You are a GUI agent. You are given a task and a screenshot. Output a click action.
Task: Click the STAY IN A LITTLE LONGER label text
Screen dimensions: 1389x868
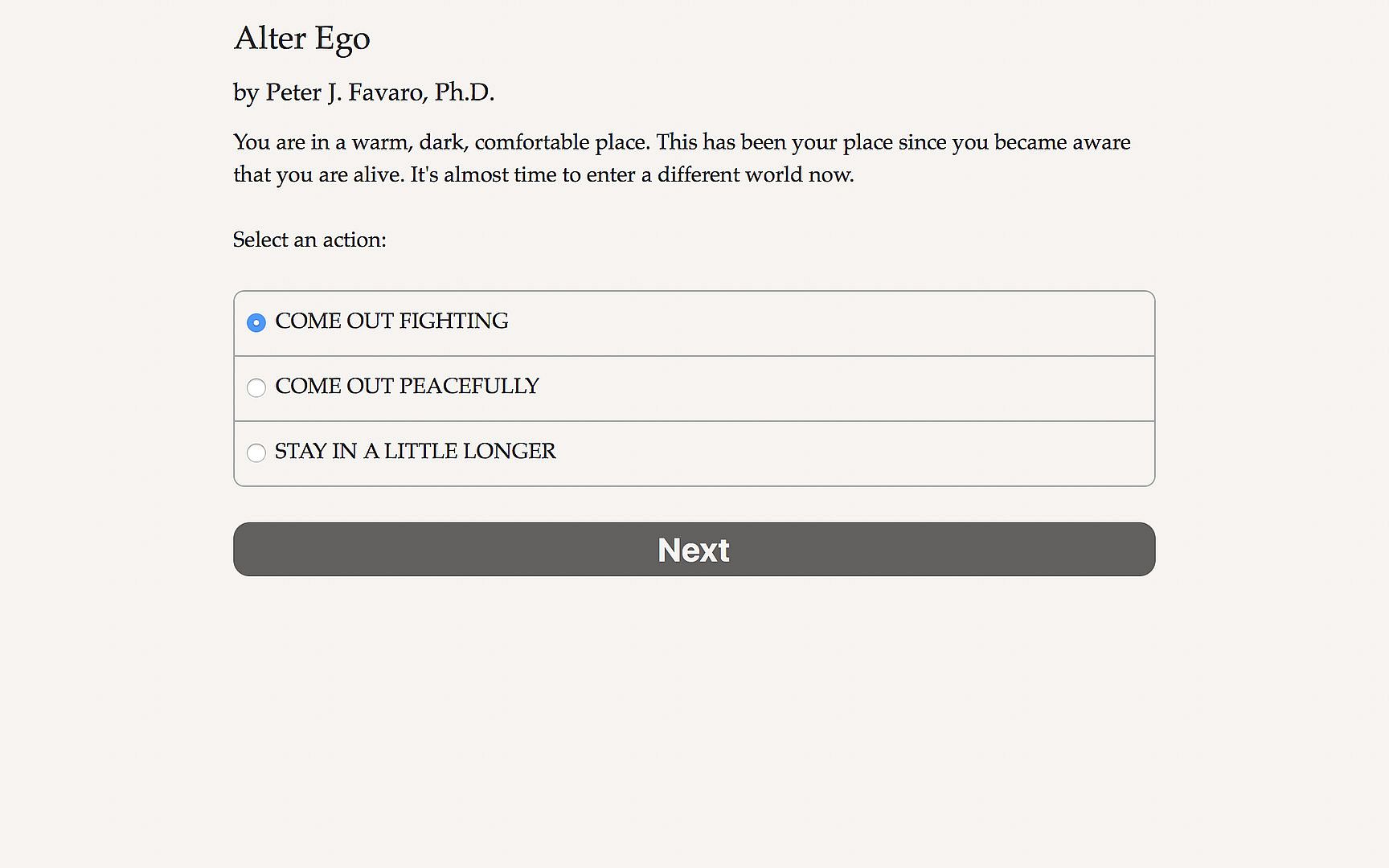pyautogui.click(x=415, y=451)
